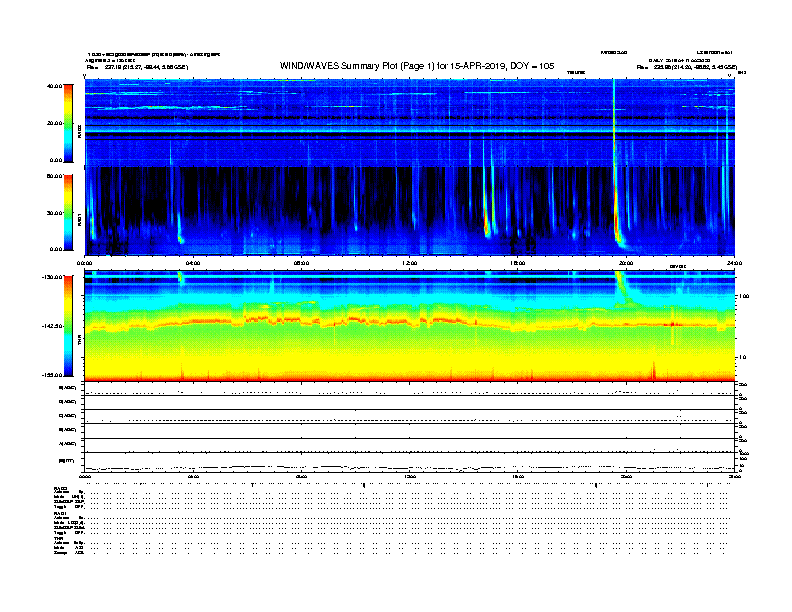Click the vertical RAD1 axis label beside the spectrogram
Viewport: 792px width, 612px height.
pyautogui.click(x=79, y=219)
